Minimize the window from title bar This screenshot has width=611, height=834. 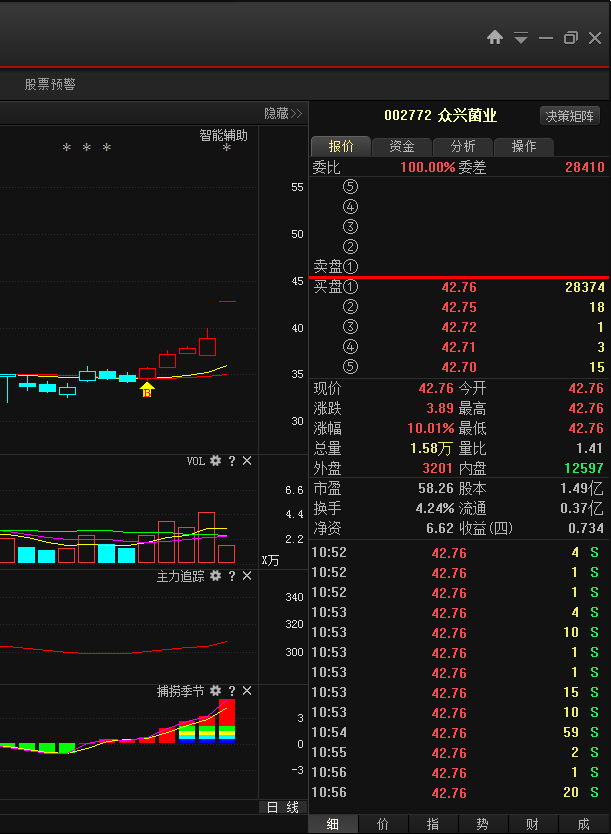point(546,38)
